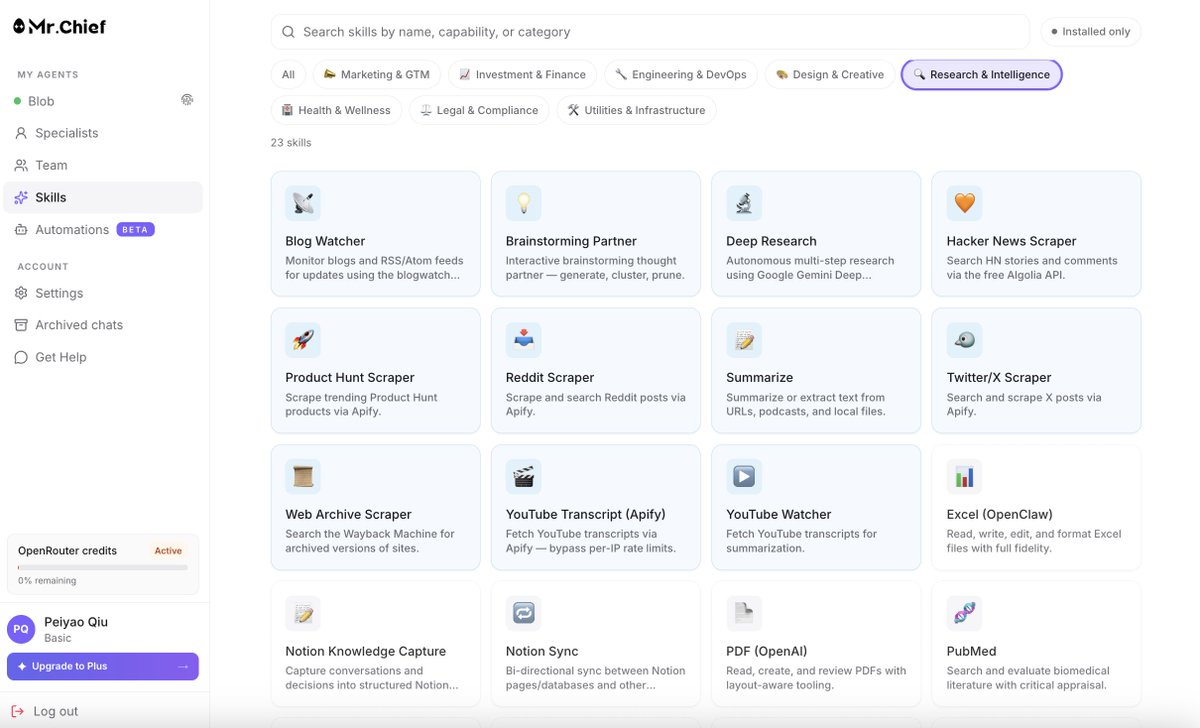Viewport: 1200px width, 728px height.
Task: Open the YouTube Watcher skill title
Action: (x=779, y=514)
